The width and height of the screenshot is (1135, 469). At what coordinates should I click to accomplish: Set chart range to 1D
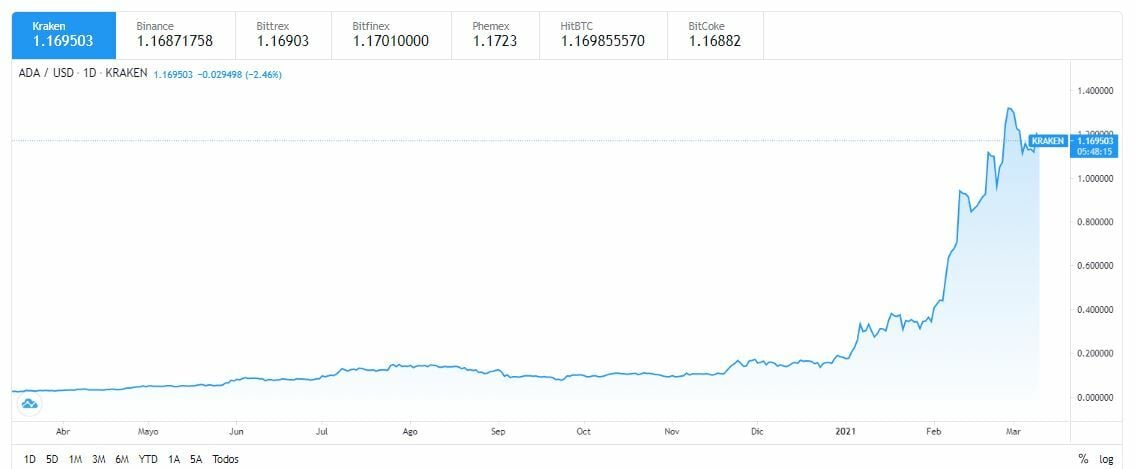point(31,459)
